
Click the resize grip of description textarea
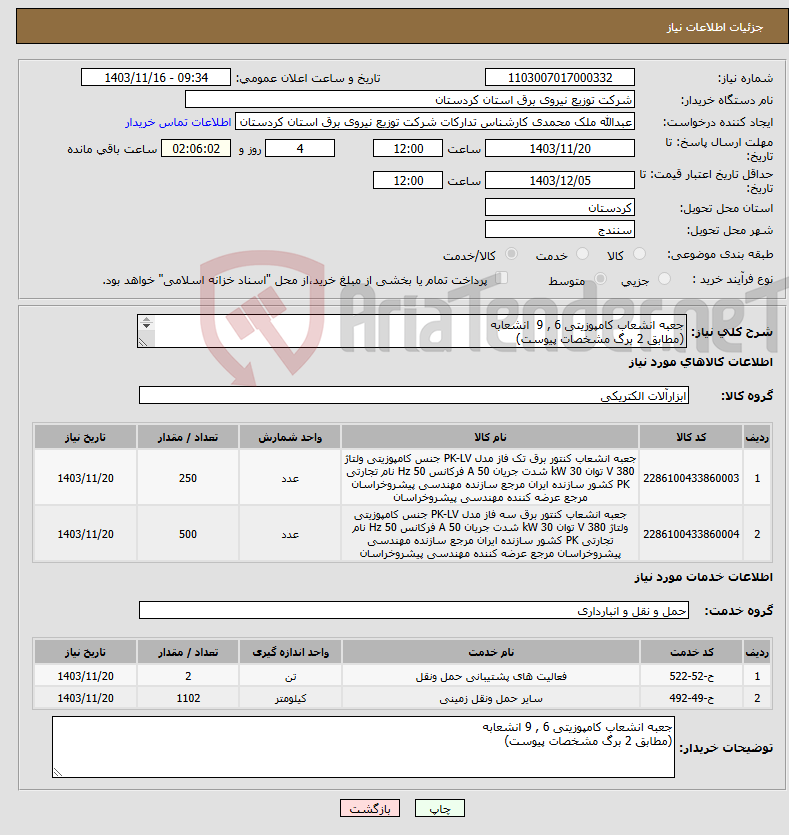(x=143, y=342)
